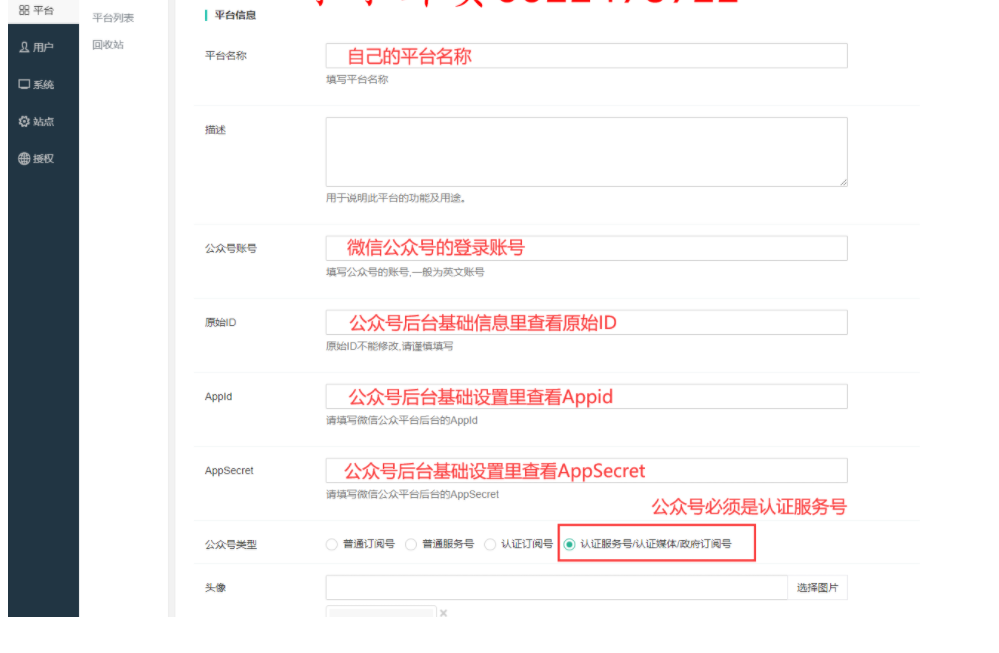Click the 授权 globe icon

24,159
